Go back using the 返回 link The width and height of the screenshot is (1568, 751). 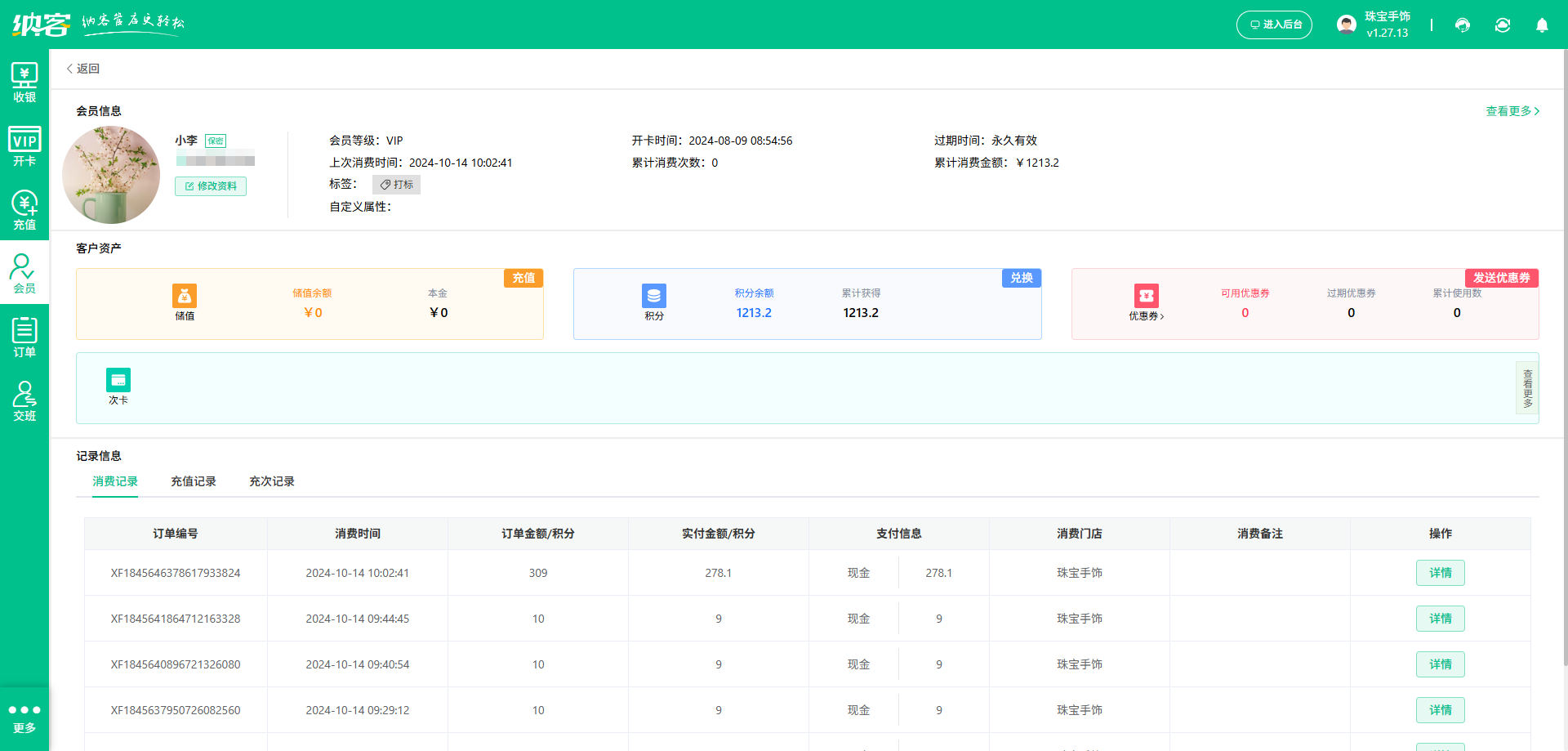coord(83,69)
